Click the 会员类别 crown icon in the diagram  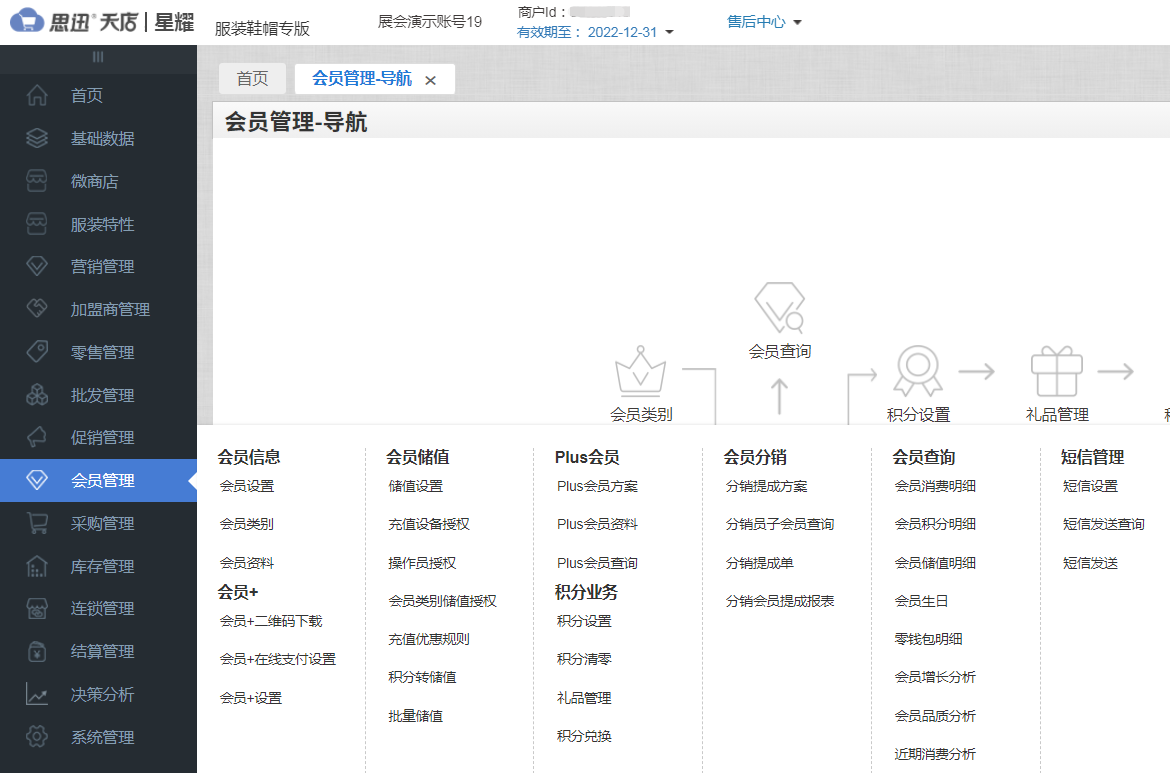click(641, 372)
